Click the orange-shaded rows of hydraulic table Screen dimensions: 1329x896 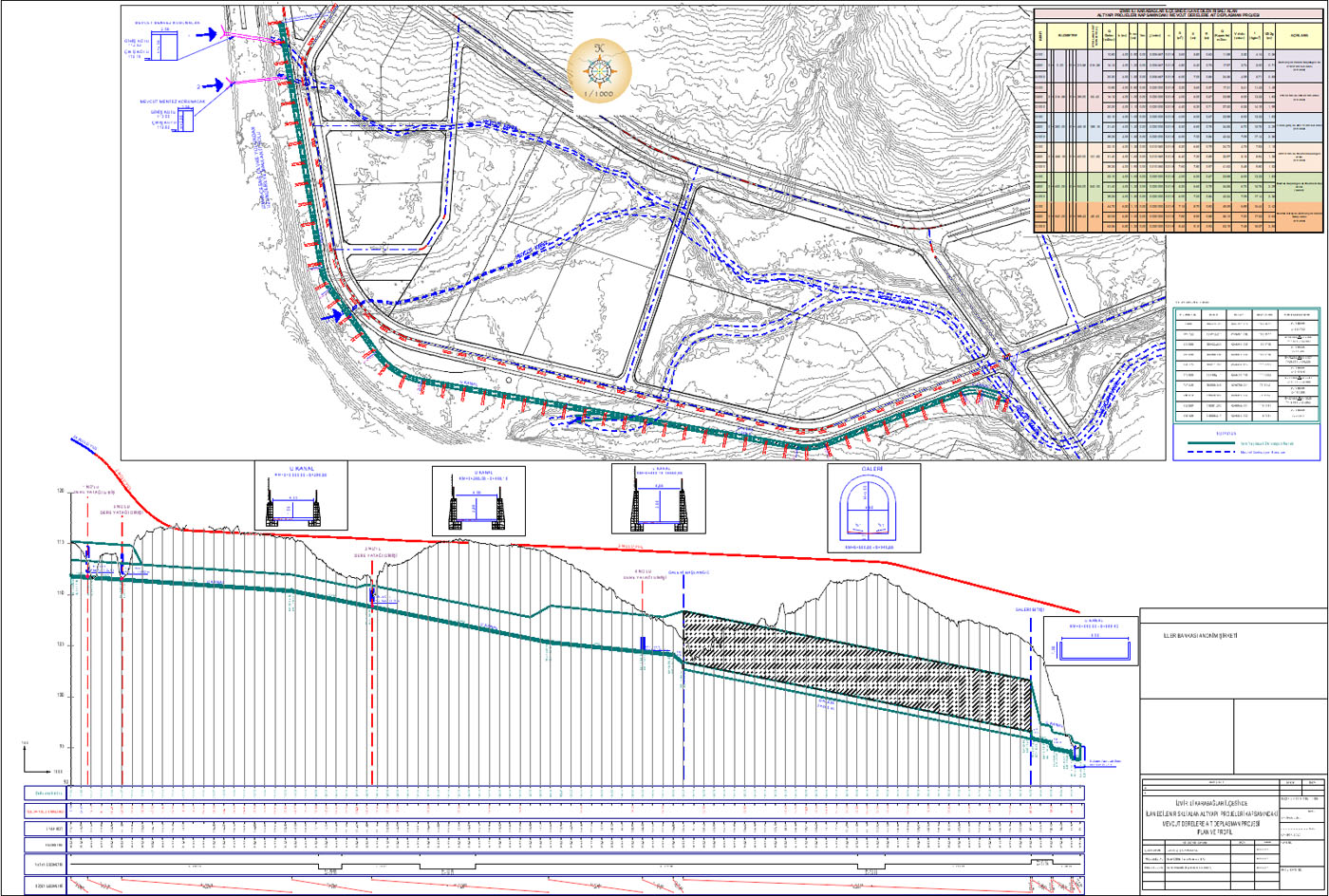click(x=1179, y=216)
